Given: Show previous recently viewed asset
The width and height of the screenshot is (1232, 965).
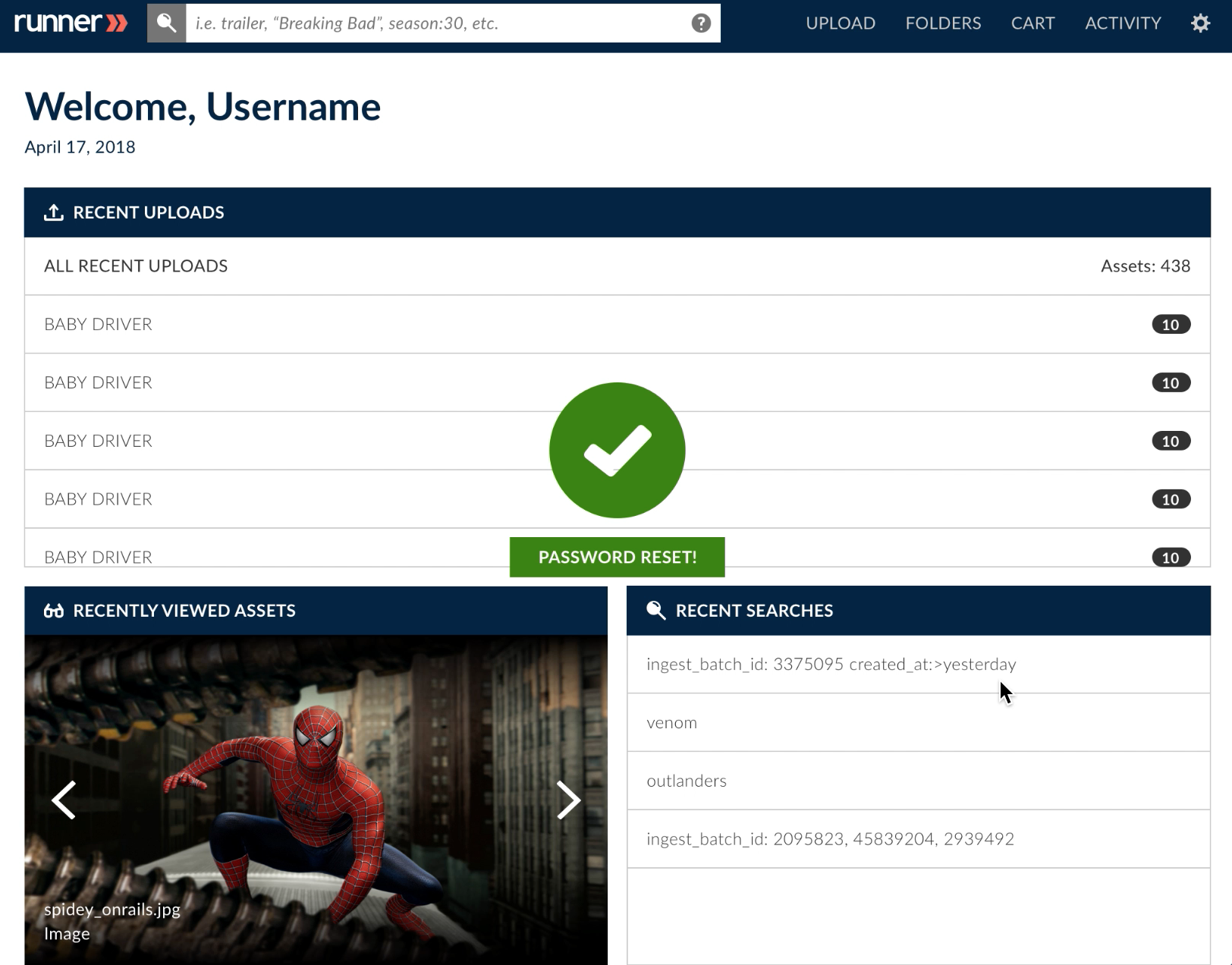Looking at the screenshot, I should click(64, 800).
